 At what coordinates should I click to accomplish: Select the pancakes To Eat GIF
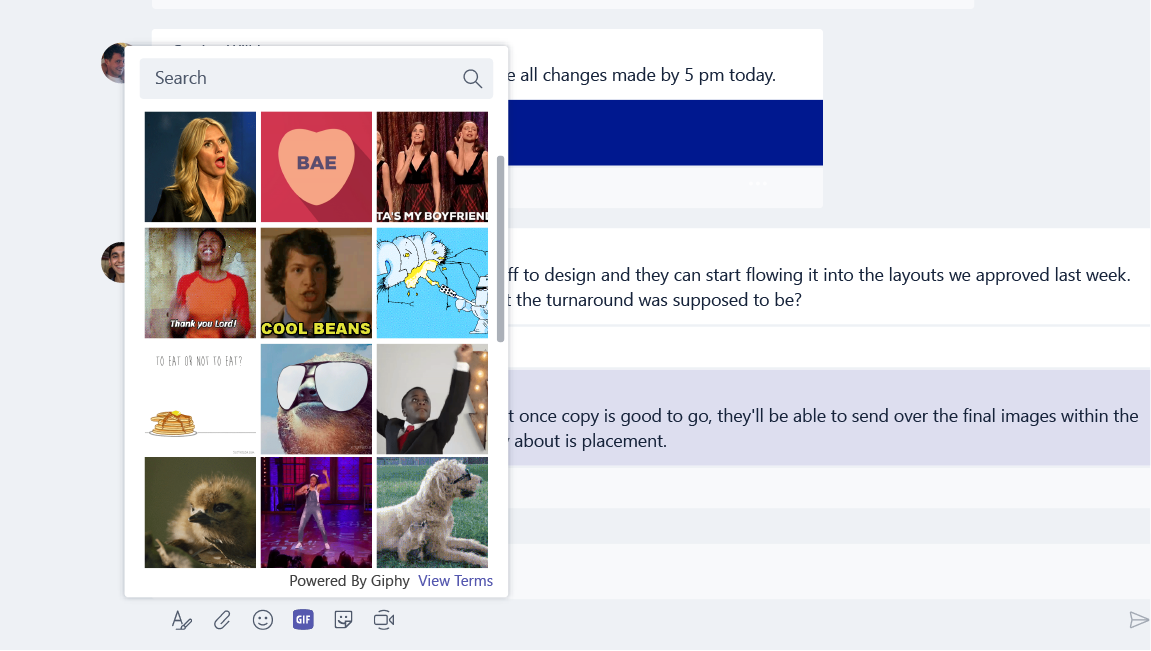200,398
